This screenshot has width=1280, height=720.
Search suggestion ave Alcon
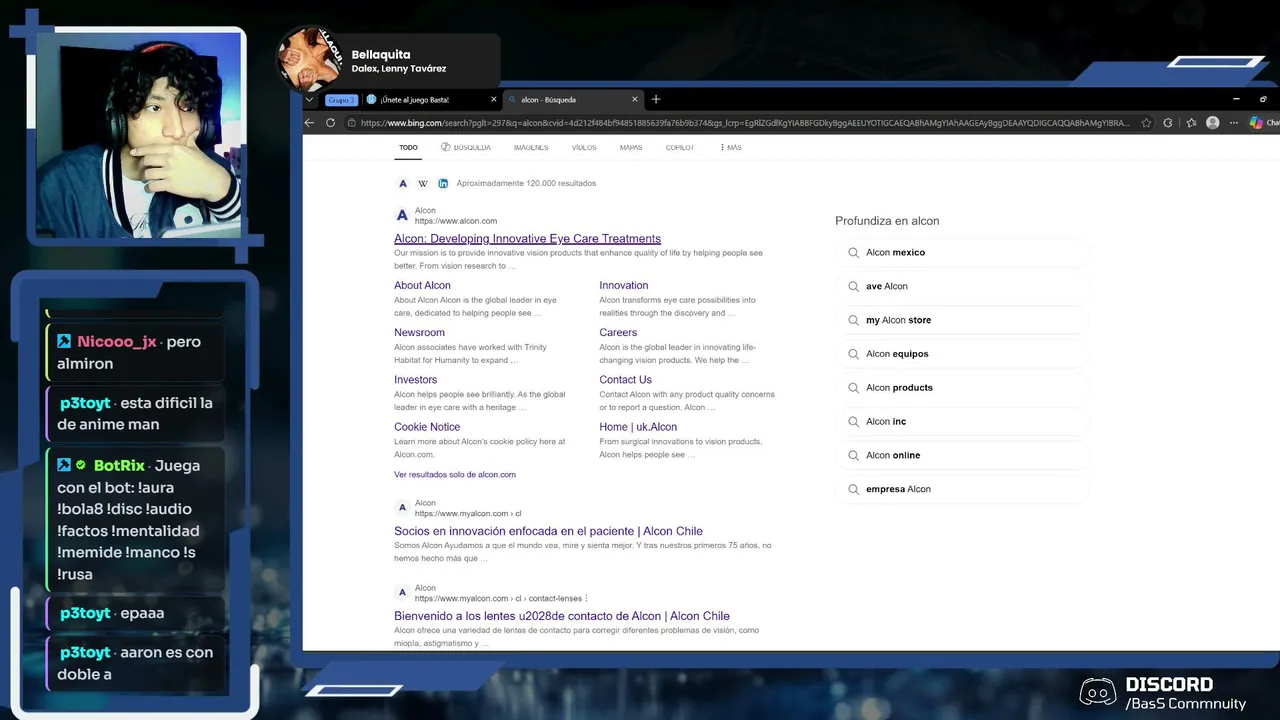tap(962, 286)
